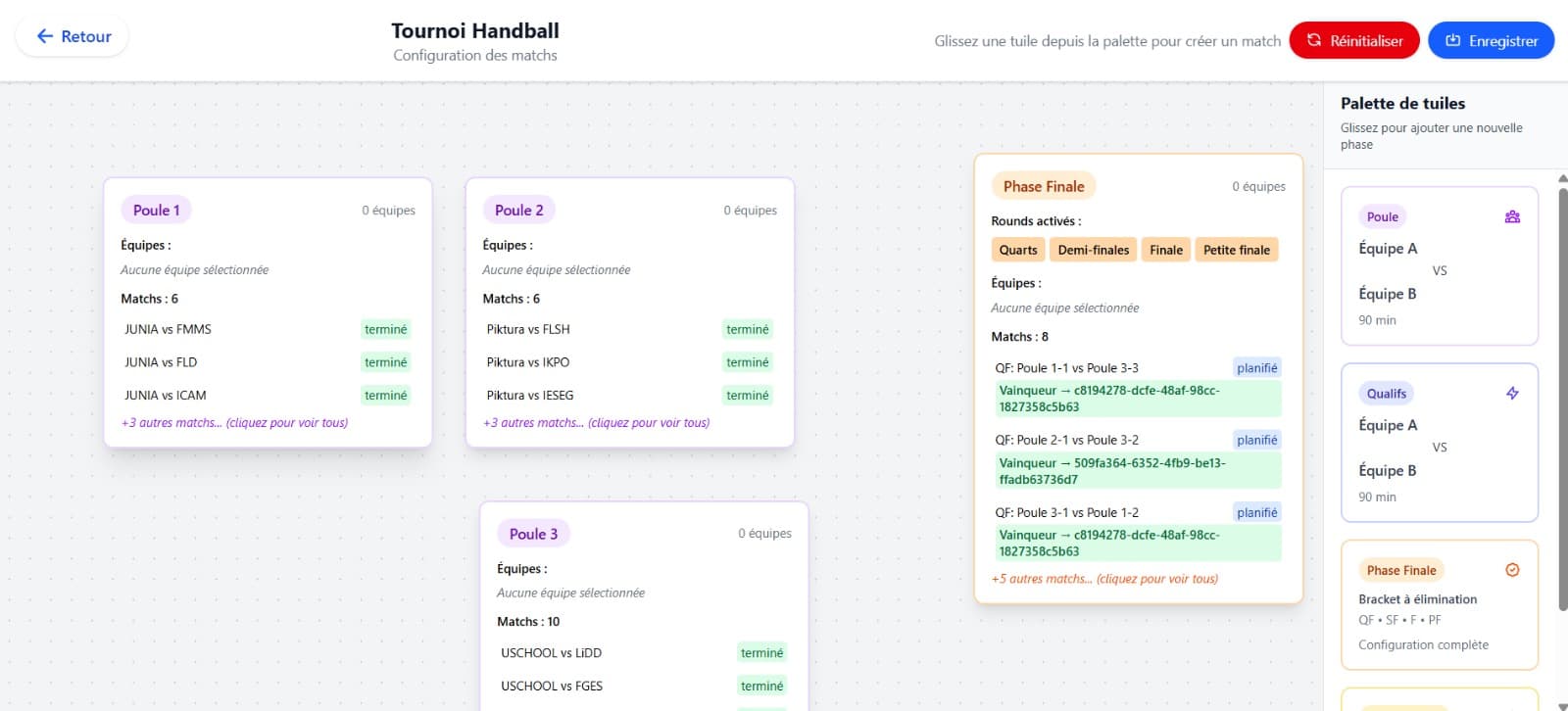Select the Poule 1 badge
1568x711 pixels.
click(x=157, y=210)
